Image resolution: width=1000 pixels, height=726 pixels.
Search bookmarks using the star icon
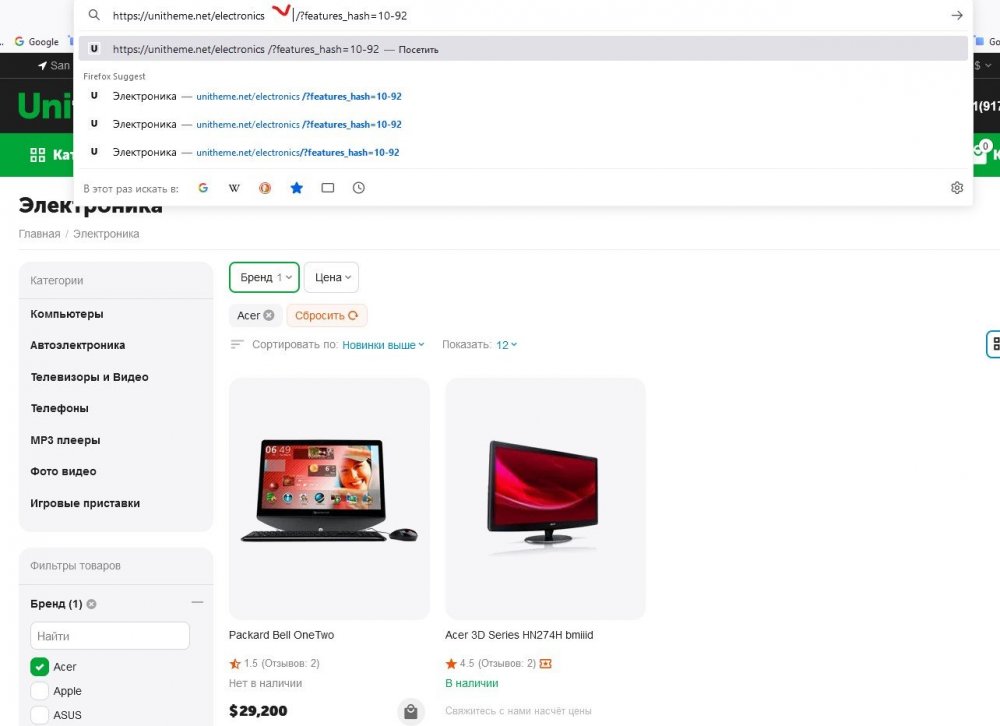pos(296,188)
